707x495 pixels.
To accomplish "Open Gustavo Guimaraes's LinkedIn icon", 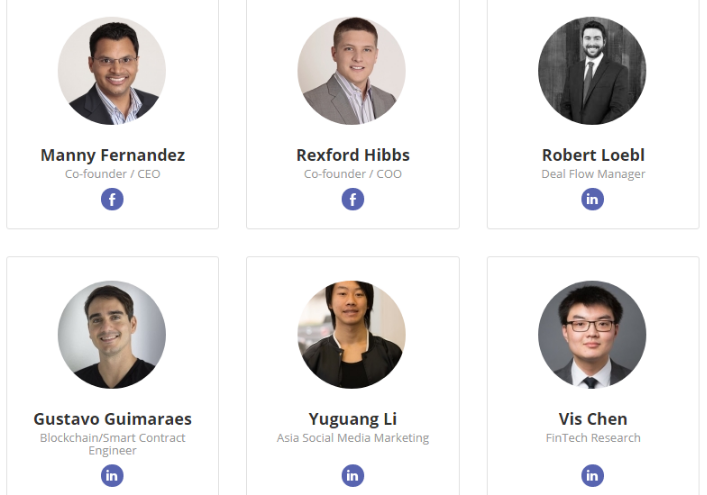I will click(x=112, y=476).
